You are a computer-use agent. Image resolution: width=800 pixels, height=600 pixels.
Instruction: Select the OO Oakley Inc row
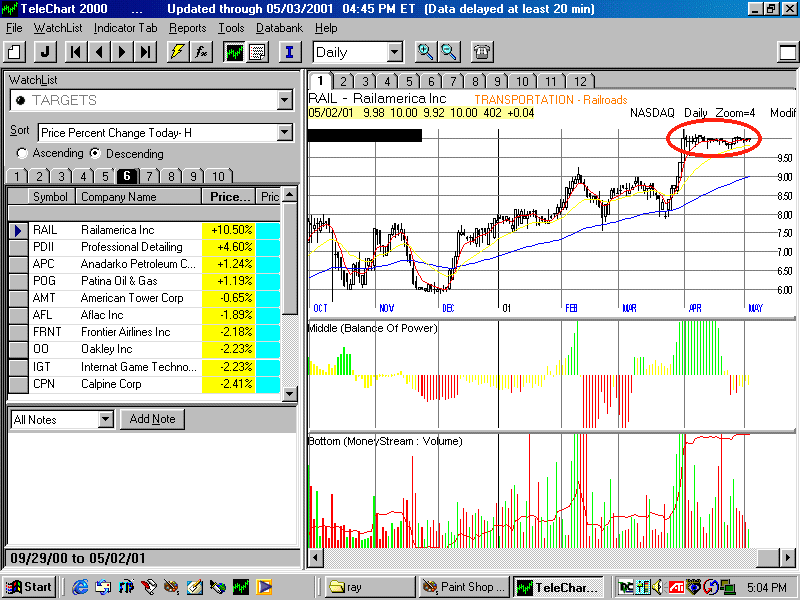point(144,349)
